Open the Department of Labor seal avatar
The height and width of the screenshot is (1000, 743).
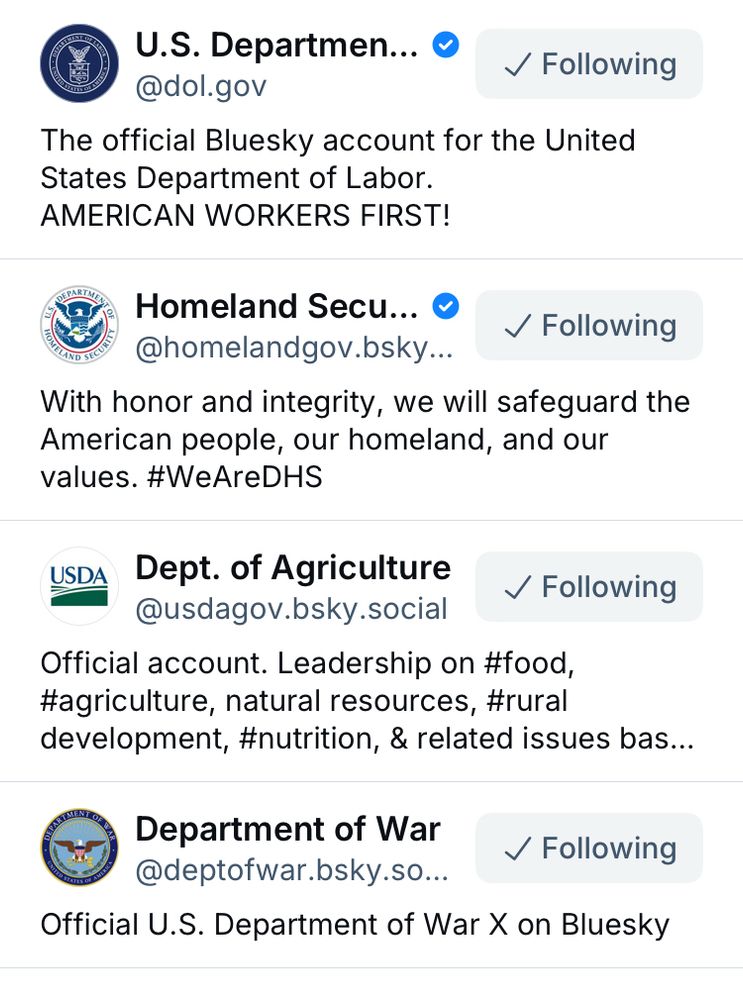pyautogui.click(x=79, y=64)
